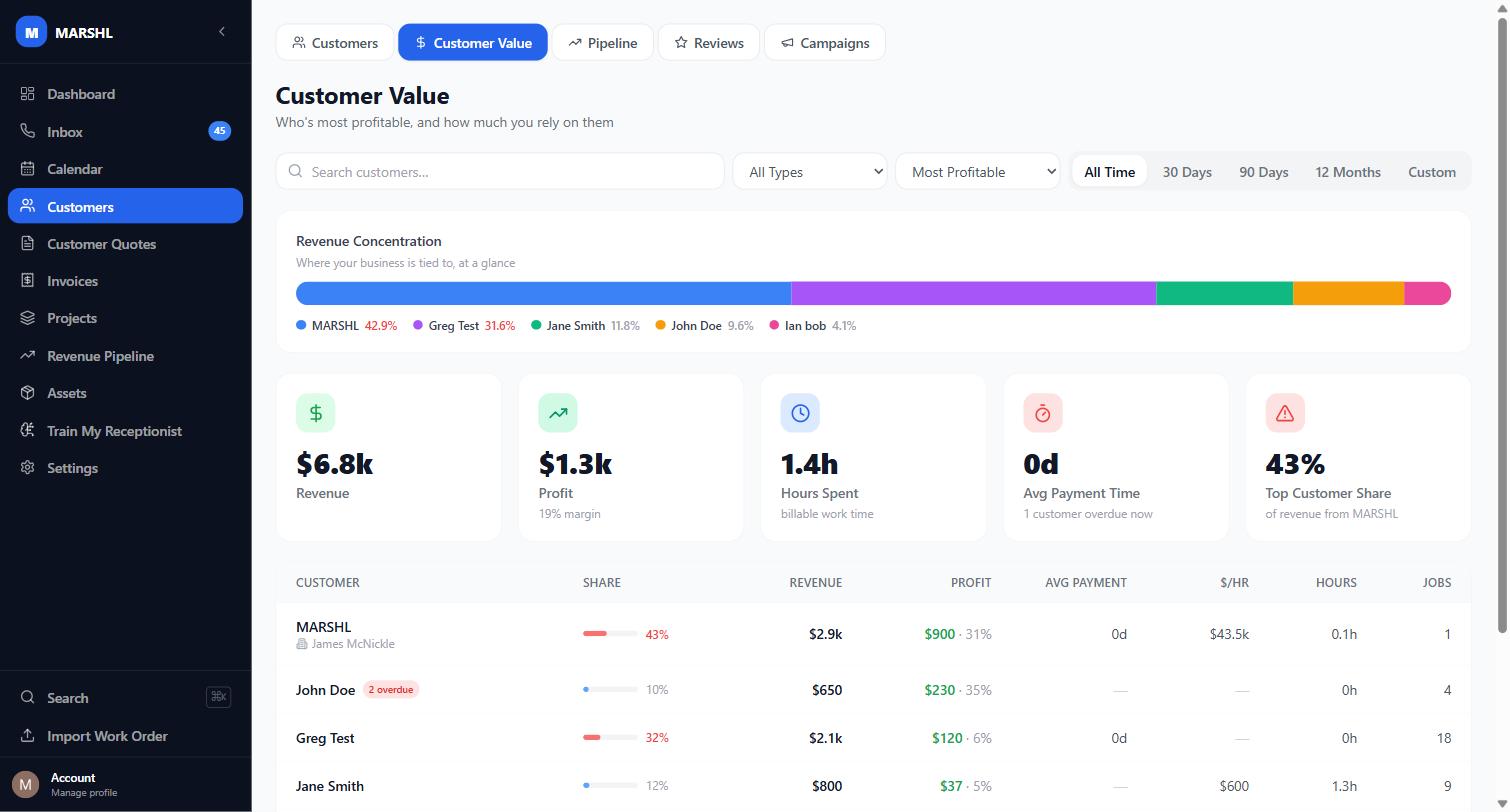Select the 90 Days time range
Screen dimensions: 1510x812
1264,172
